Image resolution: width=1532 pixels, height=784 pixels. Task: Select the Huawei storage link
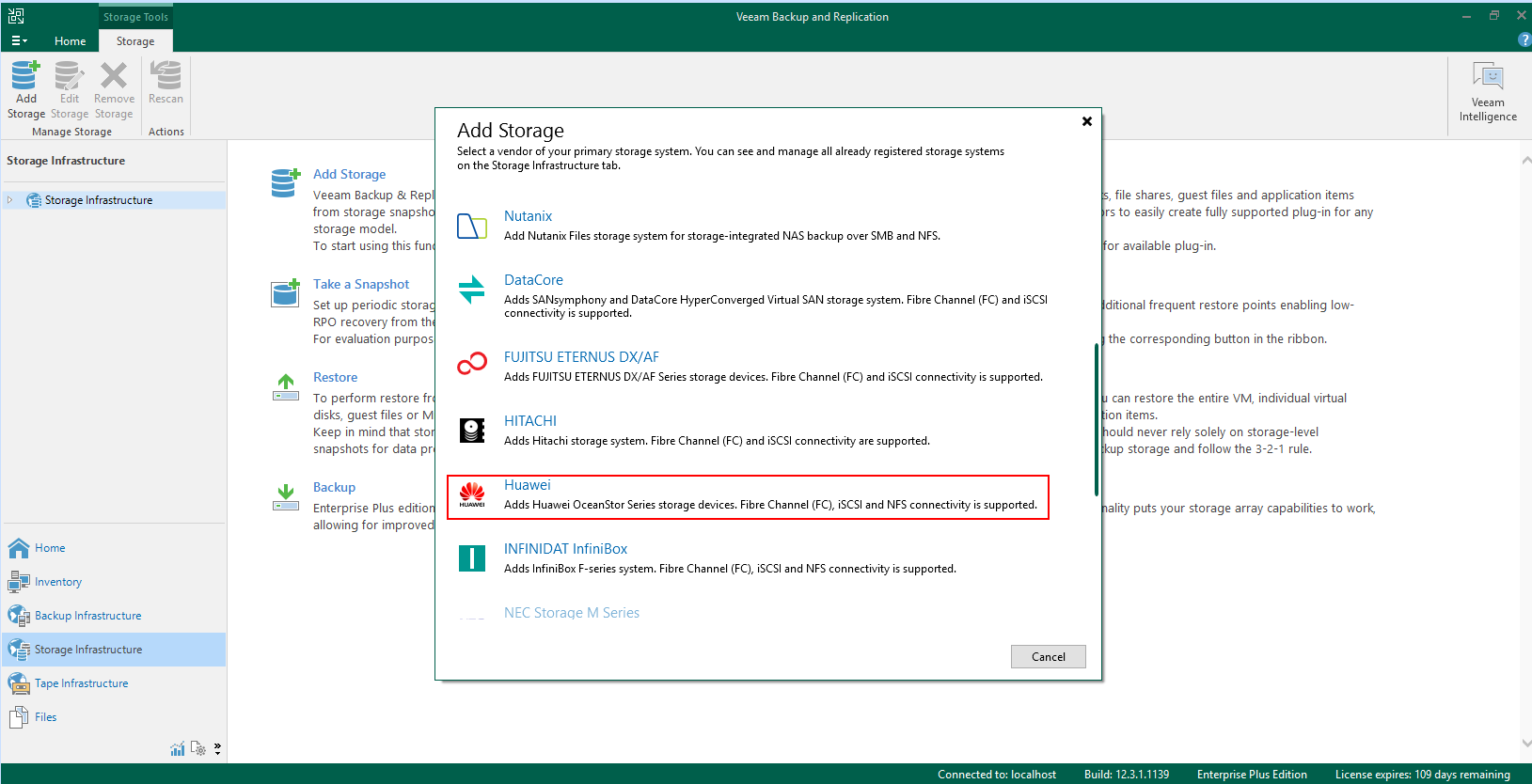(527, 485)
